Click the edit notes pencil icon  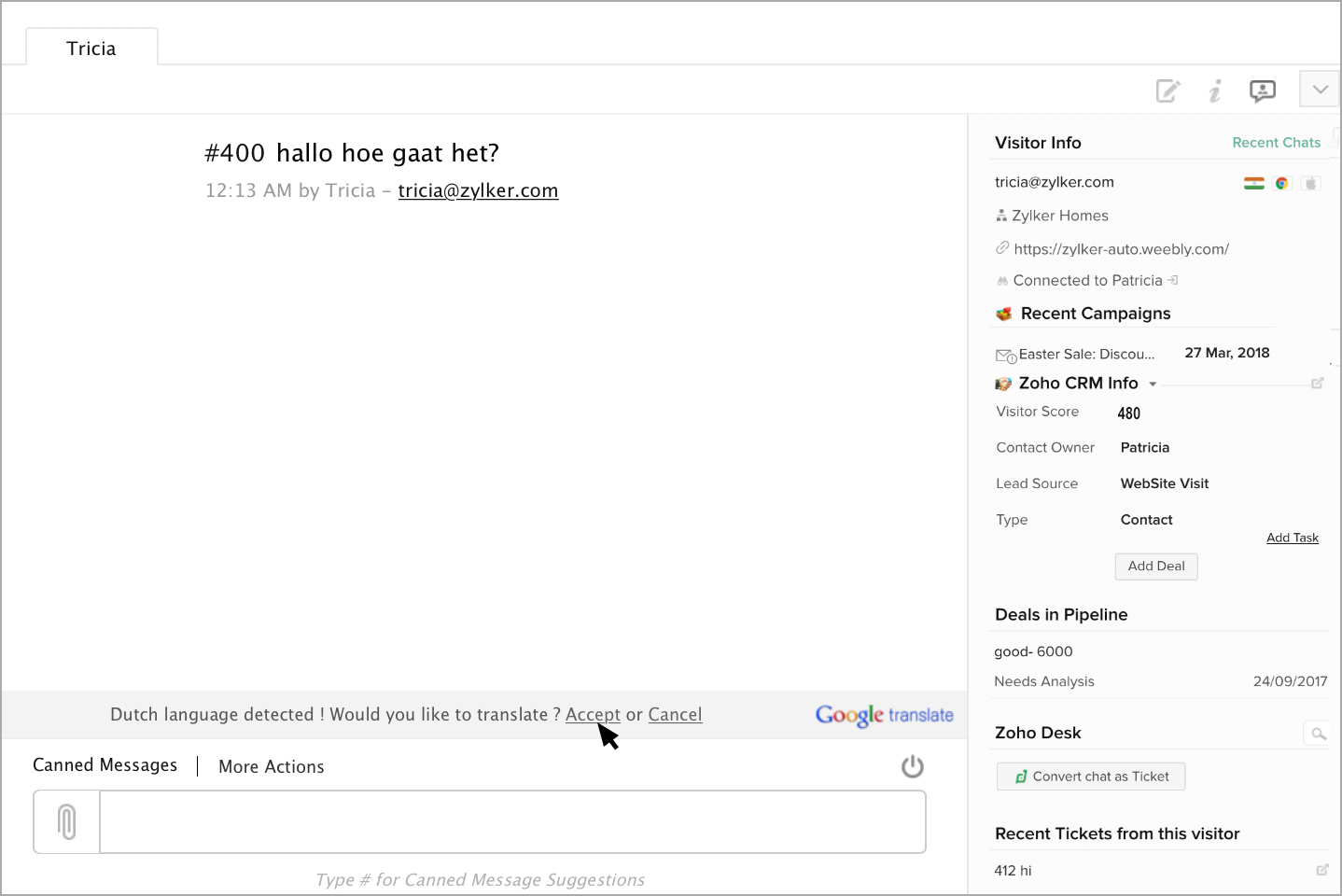(1167, 91)
